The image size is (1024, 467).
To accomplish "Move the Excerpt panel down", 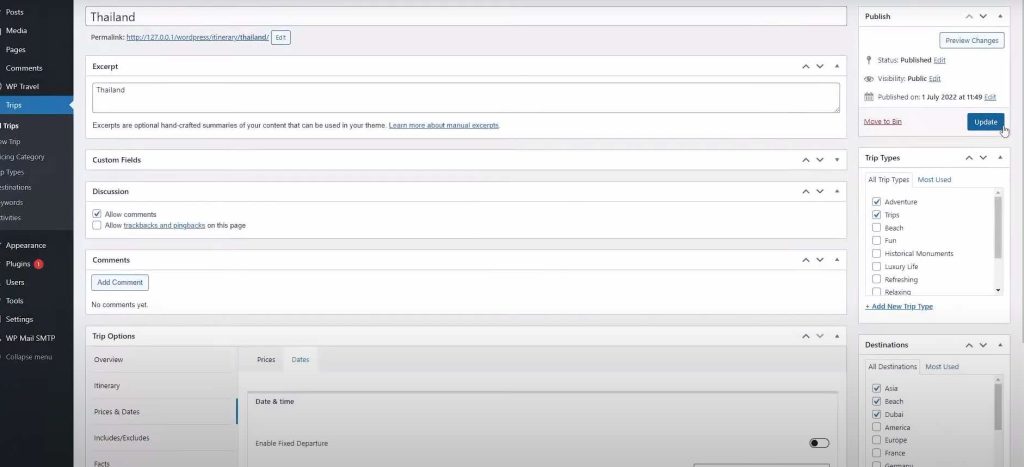I will pyautogui.click(x=820, y=67).
